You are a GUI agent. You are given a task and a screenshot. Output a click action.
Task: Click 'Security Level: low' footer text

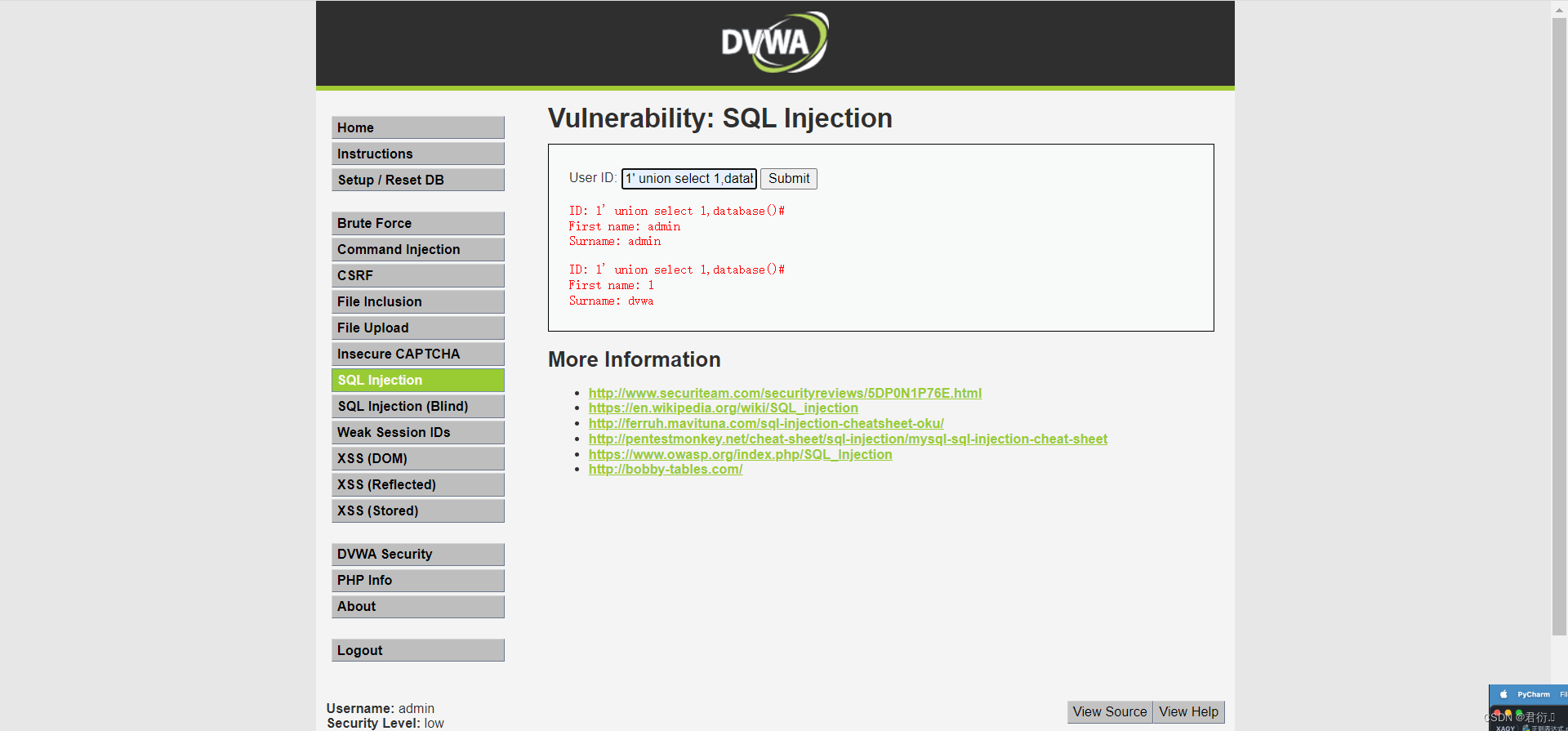(x=385, y=723)
